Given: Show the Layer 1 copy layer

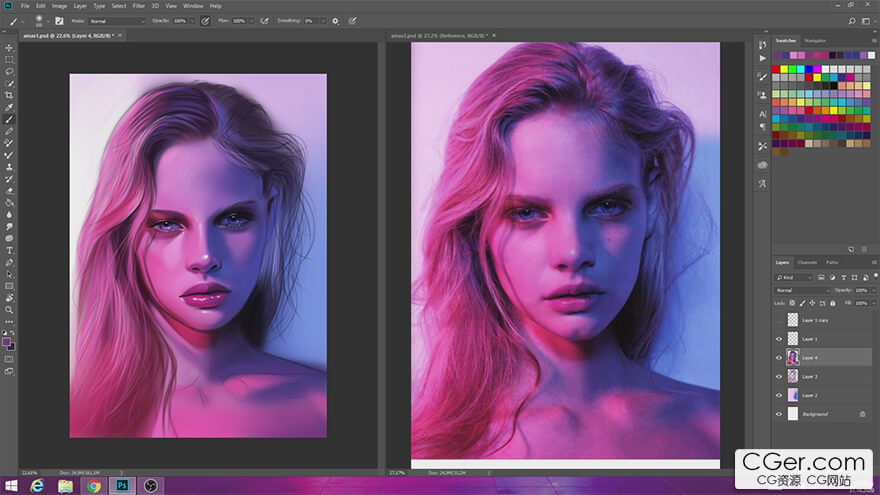Looking at the screenshot, I should pos(778,320).
